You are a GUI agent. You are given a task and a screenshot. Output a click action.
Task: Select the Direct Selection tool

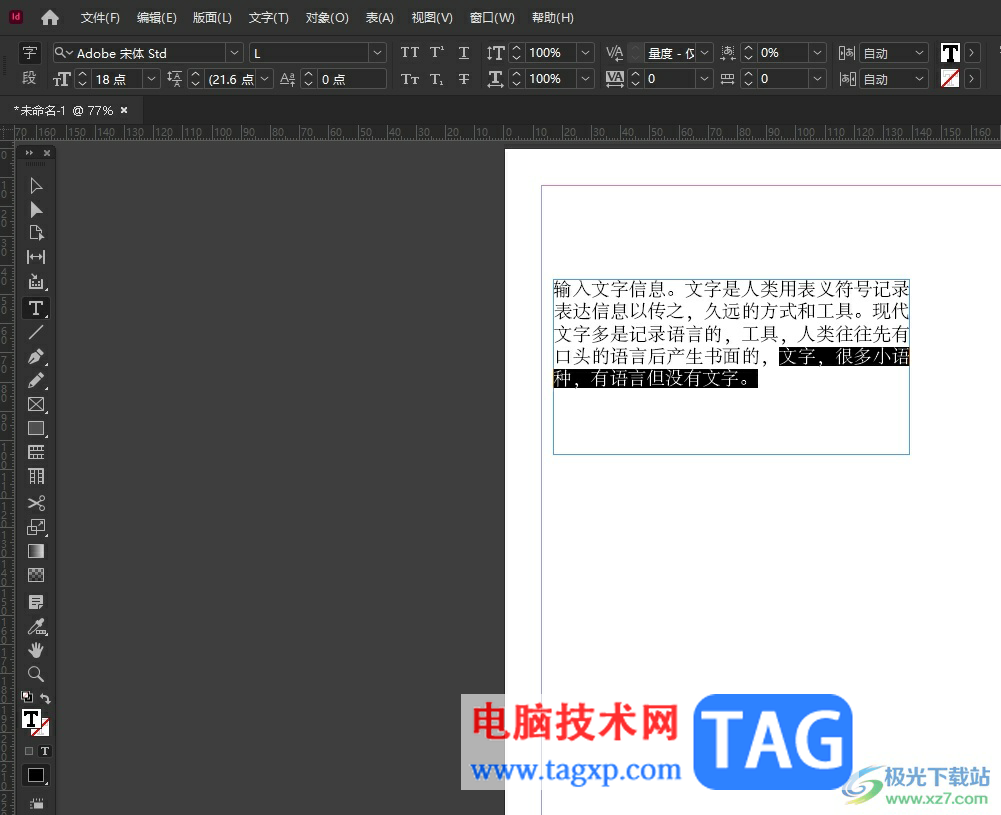[36, 210]
